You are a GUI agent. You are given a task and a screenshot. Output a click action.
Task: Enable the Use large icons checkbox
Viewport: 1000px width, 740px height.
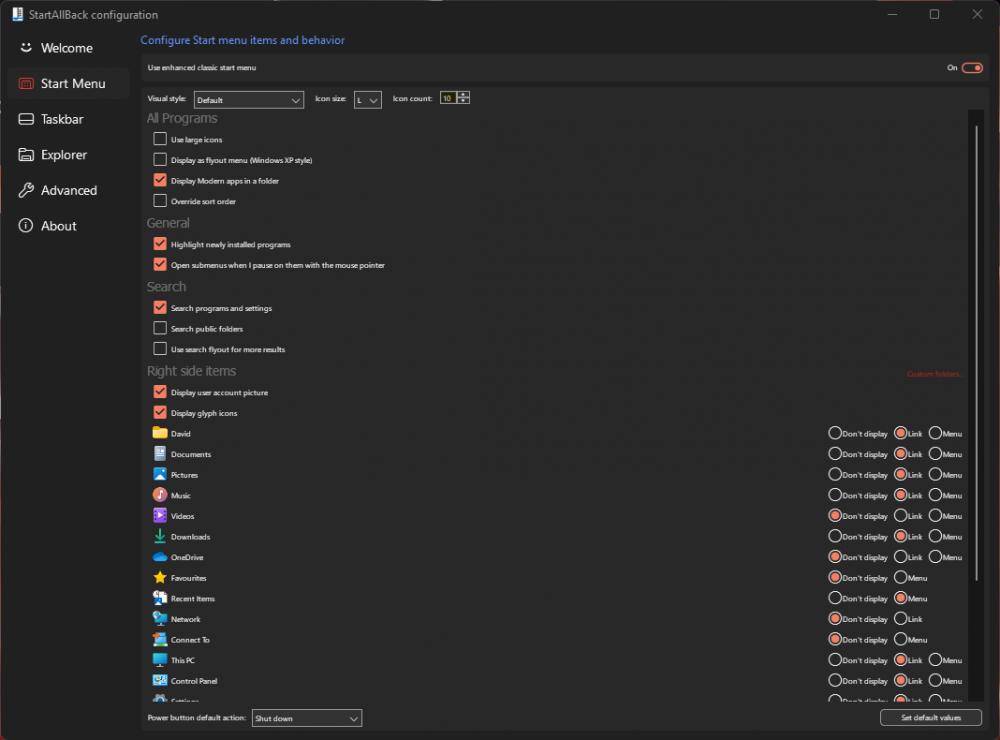point(160,139)
